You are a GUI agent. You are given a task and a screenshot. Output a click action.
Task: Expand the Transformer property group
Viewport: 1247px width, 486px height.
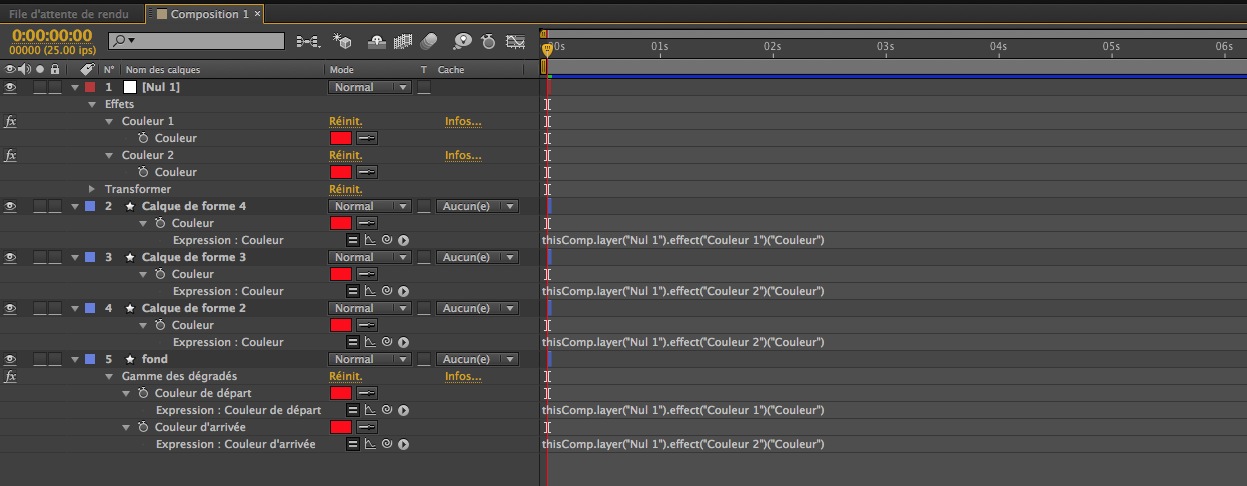pos(93,189)
